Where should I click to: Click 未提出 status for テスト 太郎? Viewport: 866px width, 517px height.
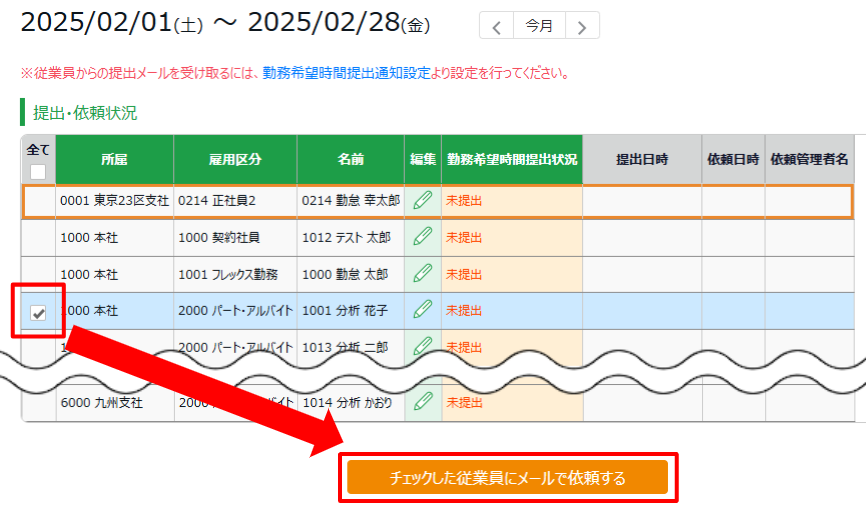[x=464, y=237]
